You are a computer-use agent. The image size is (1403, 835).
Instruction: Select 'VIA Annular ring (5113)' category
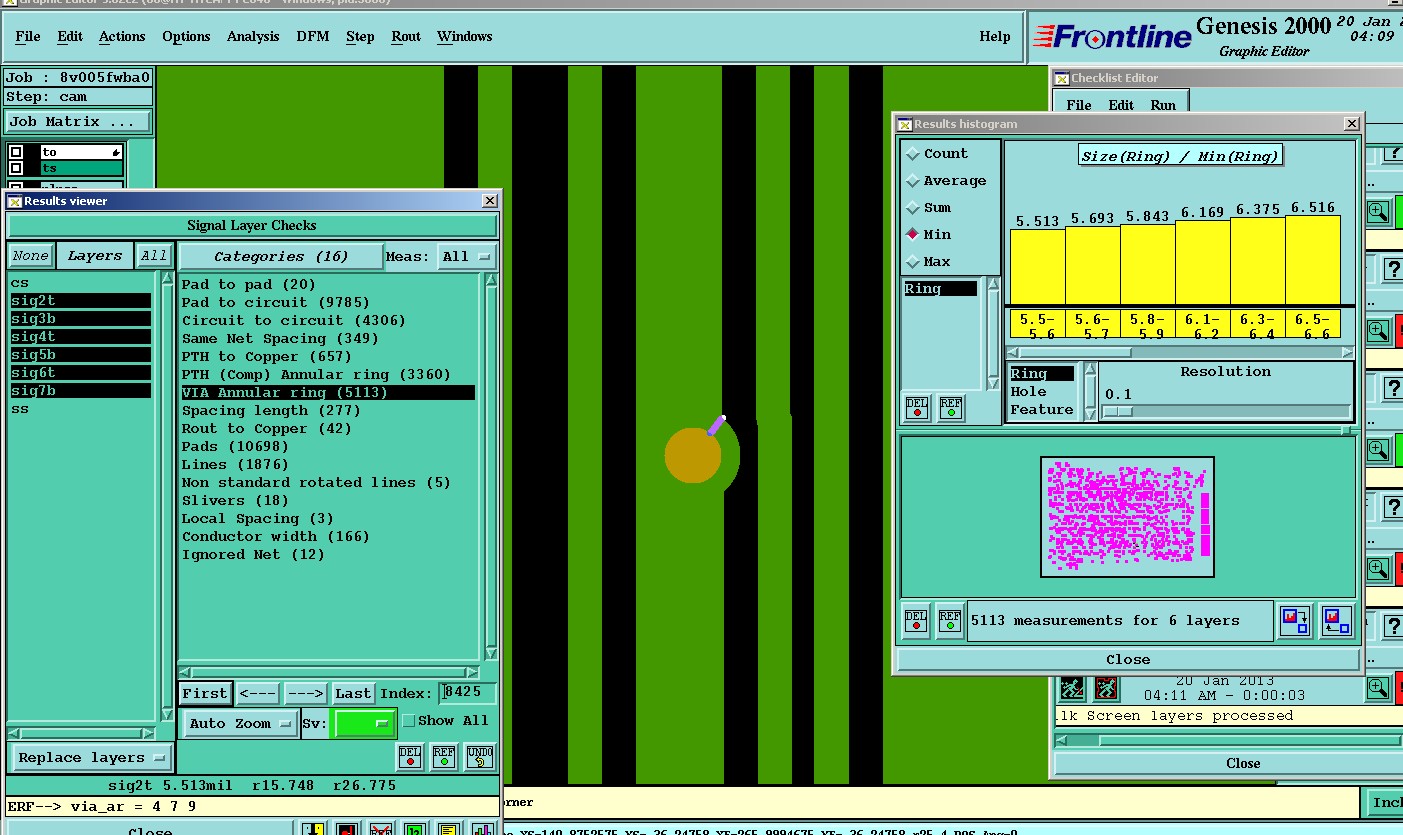[x=327, y=393]
